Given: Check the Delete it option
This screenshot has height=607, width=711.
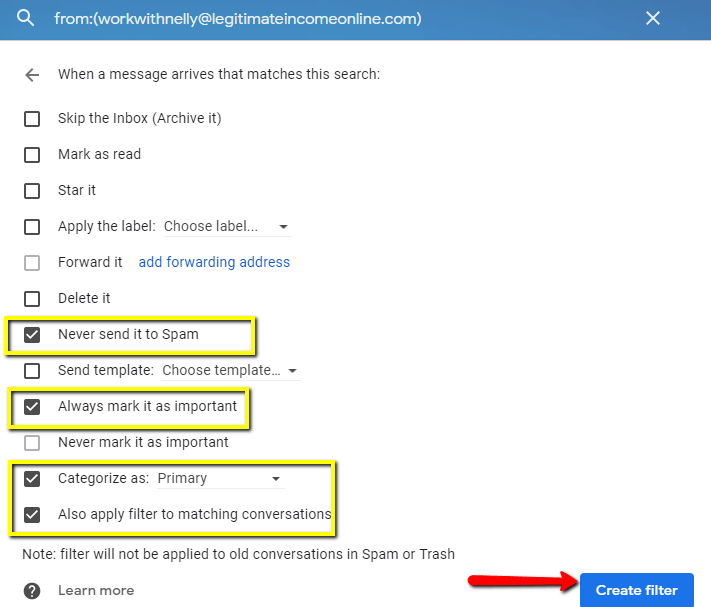Looking at the screenshot, I should click(x=32, y=299).
